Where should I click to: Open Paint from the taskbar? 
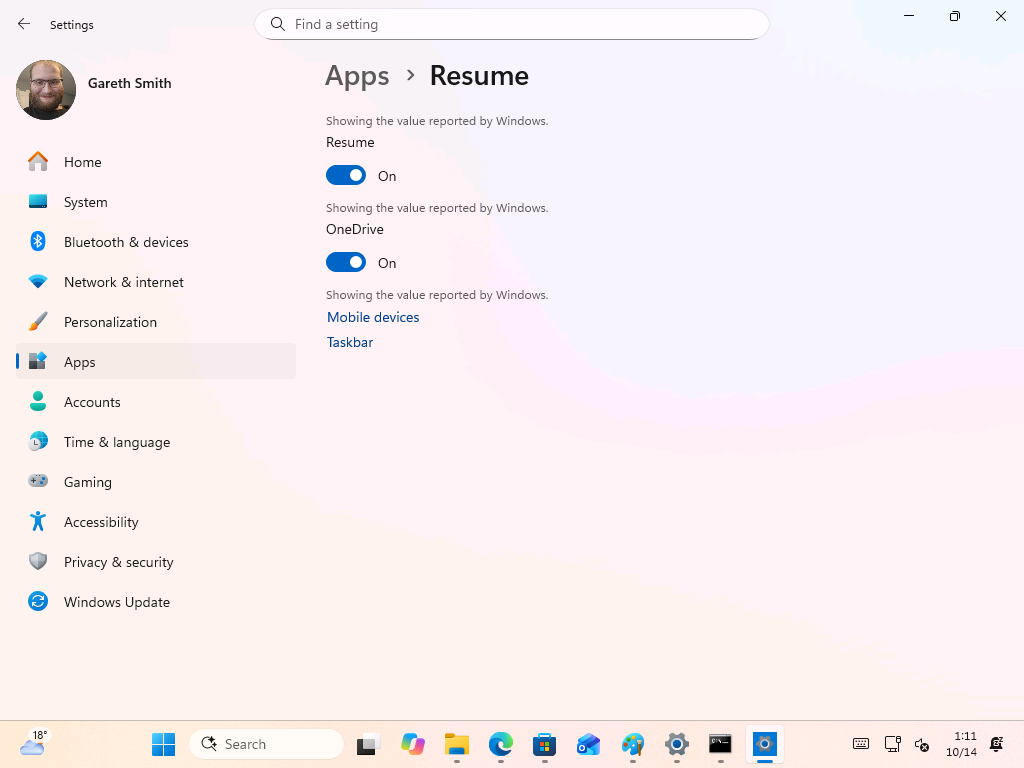coord(632,744)
